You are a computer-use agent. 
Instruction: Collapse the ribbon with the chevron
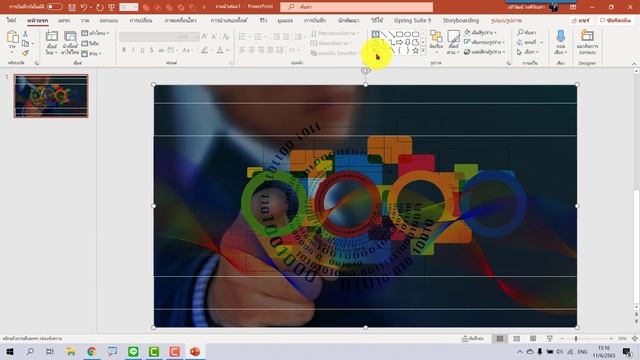[634, 64]
